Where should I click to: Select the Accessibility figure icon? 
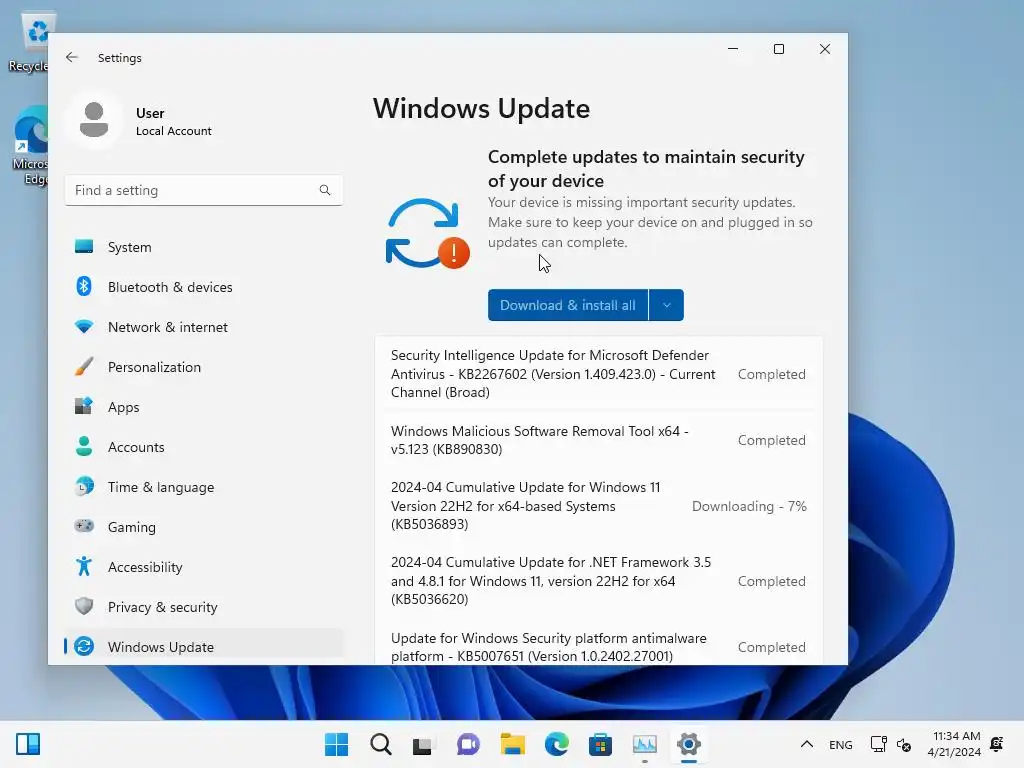(84, 566)
